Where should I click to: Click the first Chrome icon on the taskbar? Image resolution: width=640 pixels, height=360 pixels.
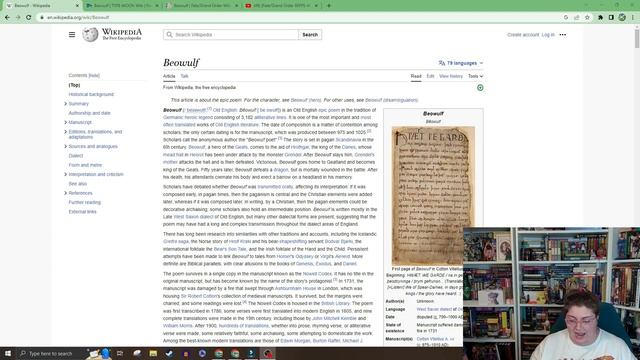219,353
